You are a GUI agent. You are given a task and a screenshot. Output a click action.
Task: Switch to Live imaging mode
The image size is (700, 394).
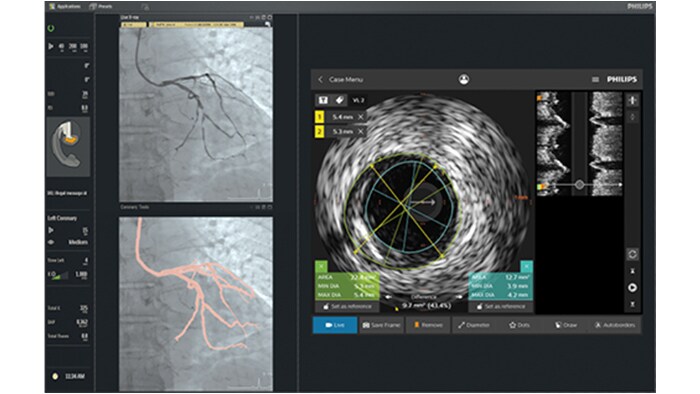335,325
